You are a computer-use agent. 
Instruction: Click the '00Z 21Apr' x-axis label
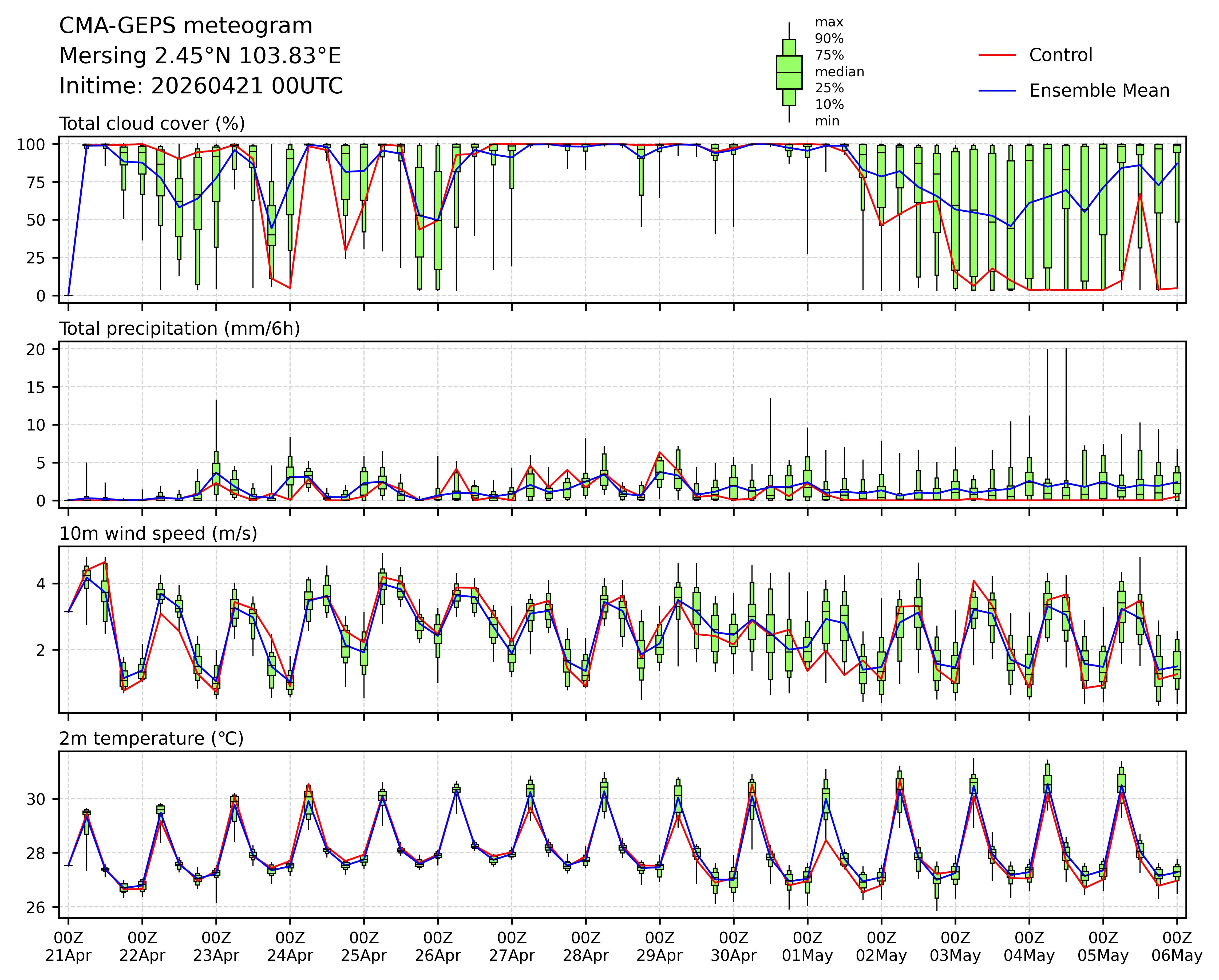point(68,947)
